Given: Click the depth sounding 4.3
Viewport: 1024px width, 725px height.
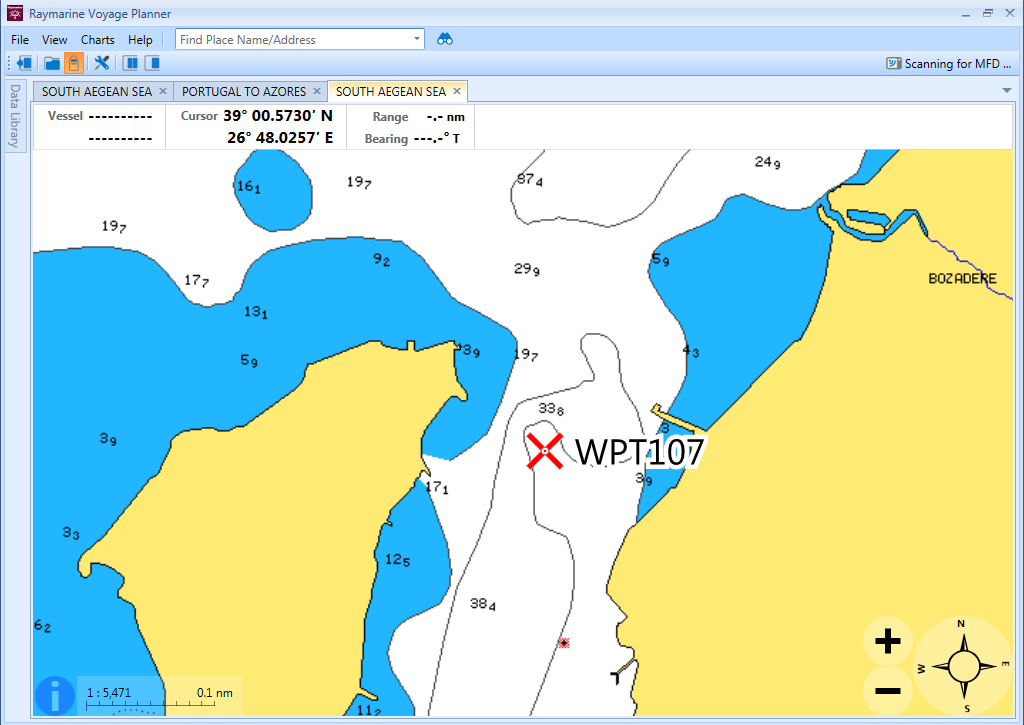Looking at the screenshot, I should tap(691, 351).
